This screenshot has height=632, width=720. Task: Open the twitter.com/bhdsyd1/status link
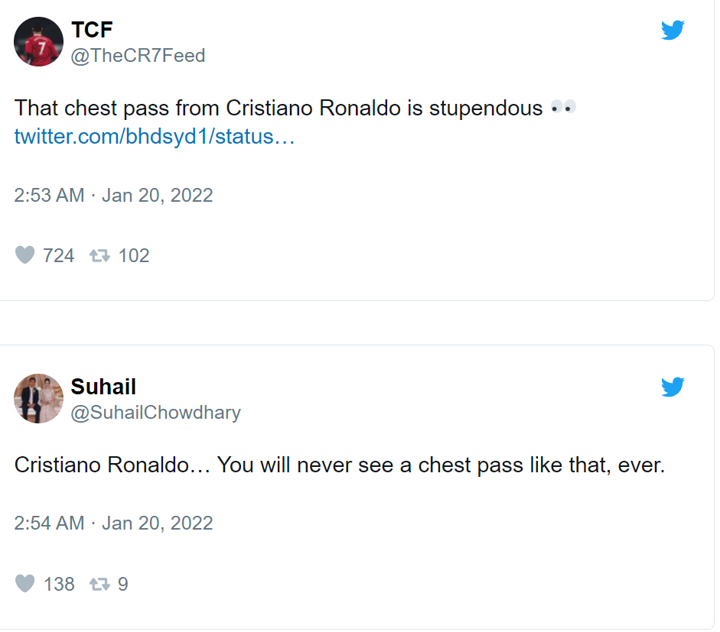click(x=154, y=137)
